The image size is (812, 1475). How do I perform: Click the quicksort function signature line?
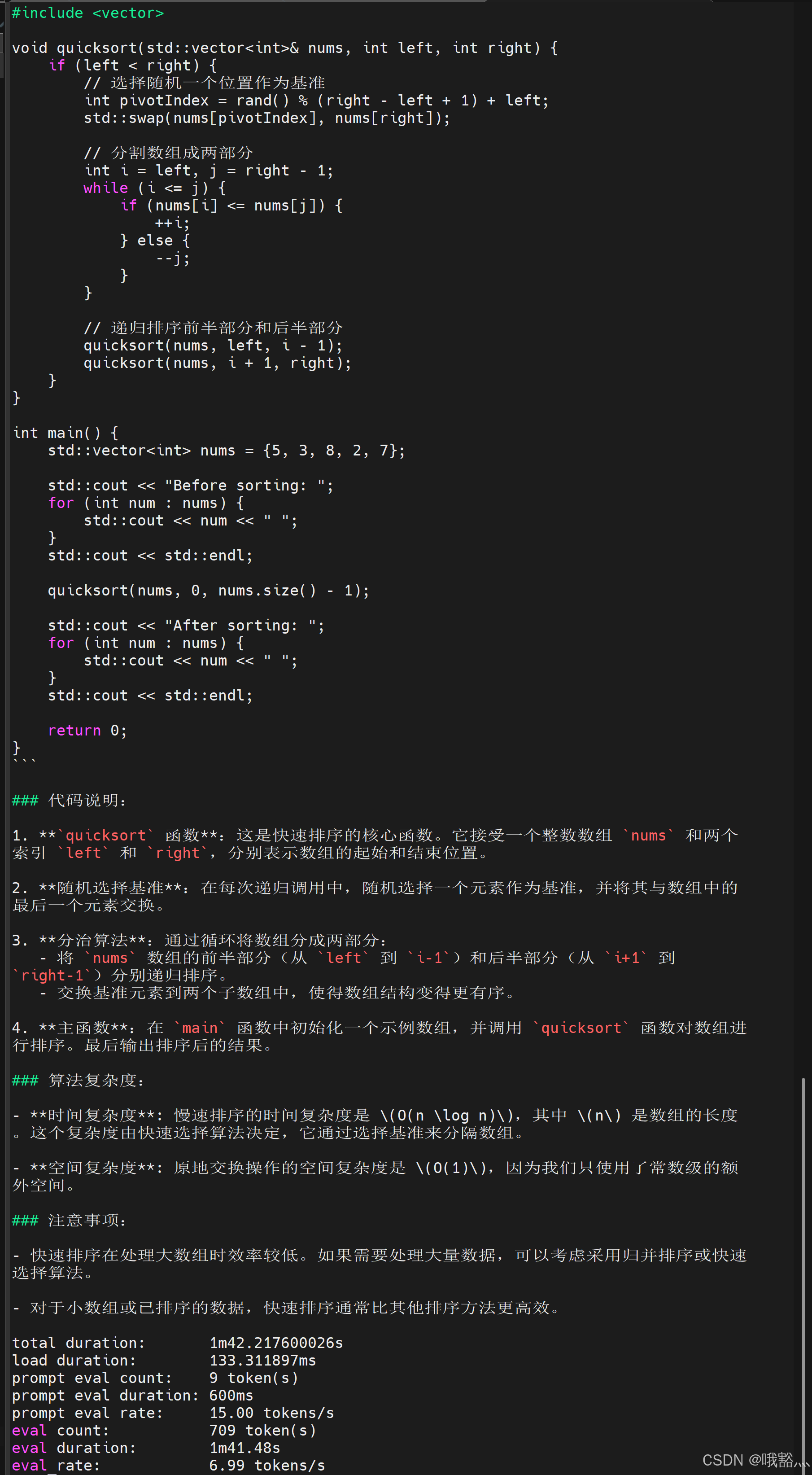tap(284, 48)
